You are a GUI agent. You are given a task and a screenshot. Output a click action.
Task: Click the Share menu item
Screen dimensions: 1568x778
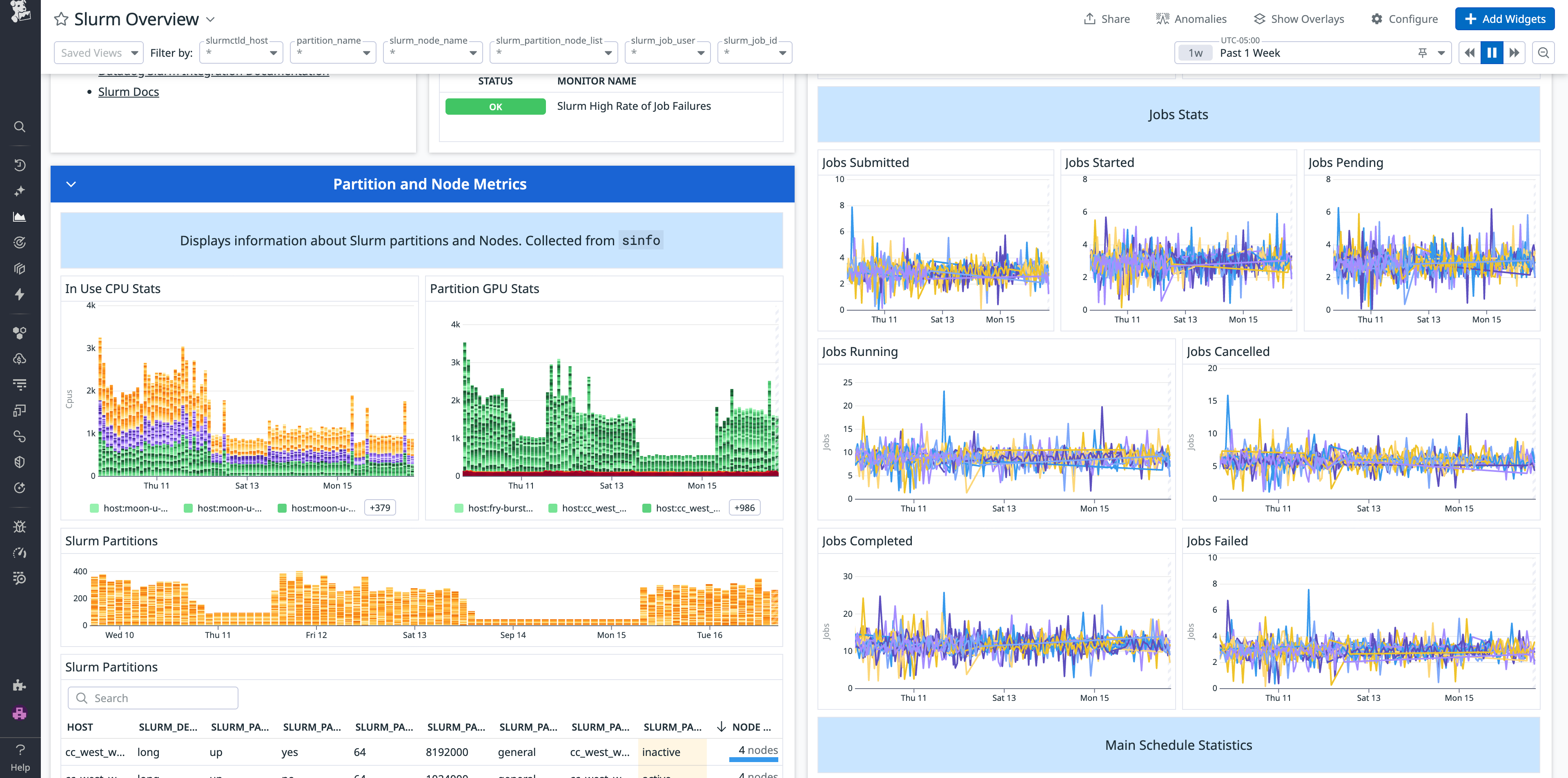pyautogui.click(x=1107, y=18)
